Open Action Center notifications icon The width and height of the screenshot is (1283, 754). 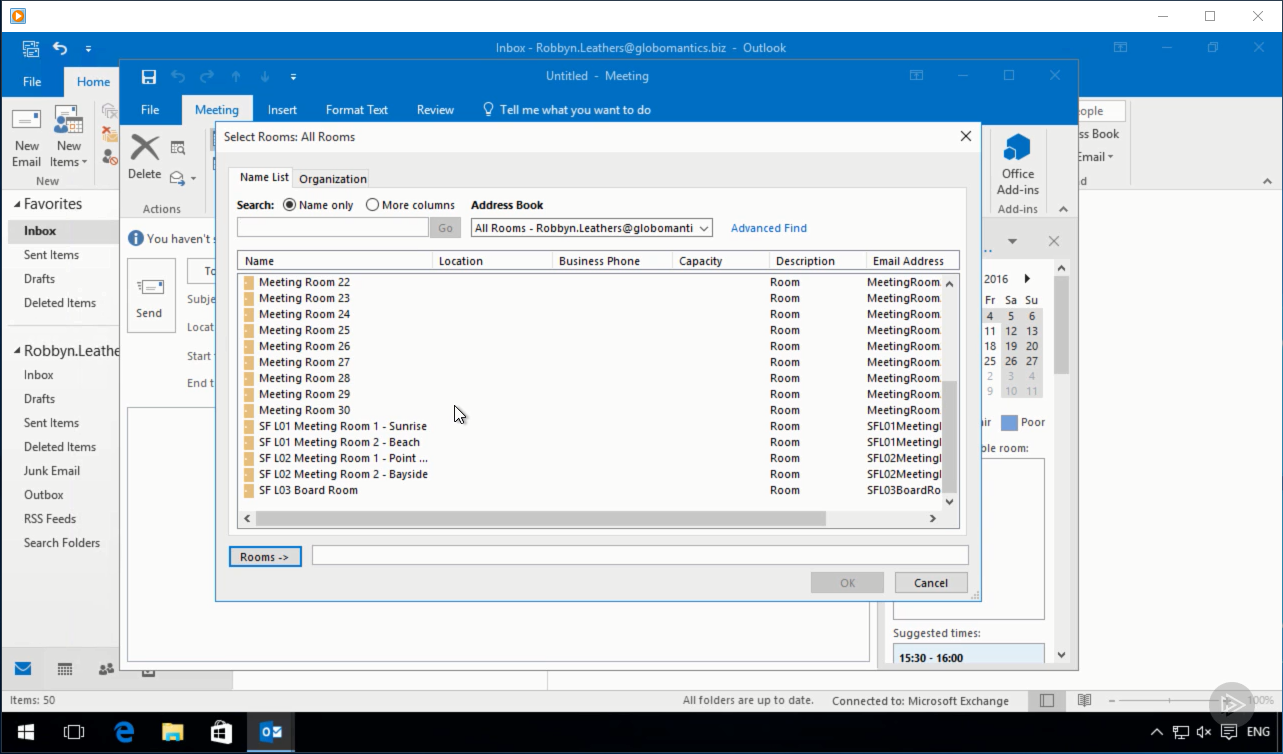(1231, 732)
